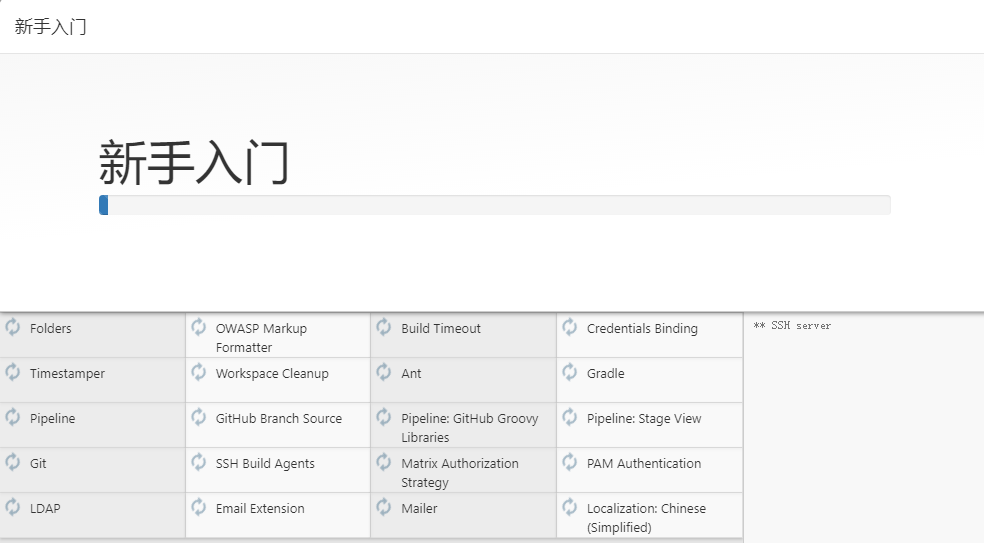Click the pending icon beside GitHub Branch Source

pos(198,417)
